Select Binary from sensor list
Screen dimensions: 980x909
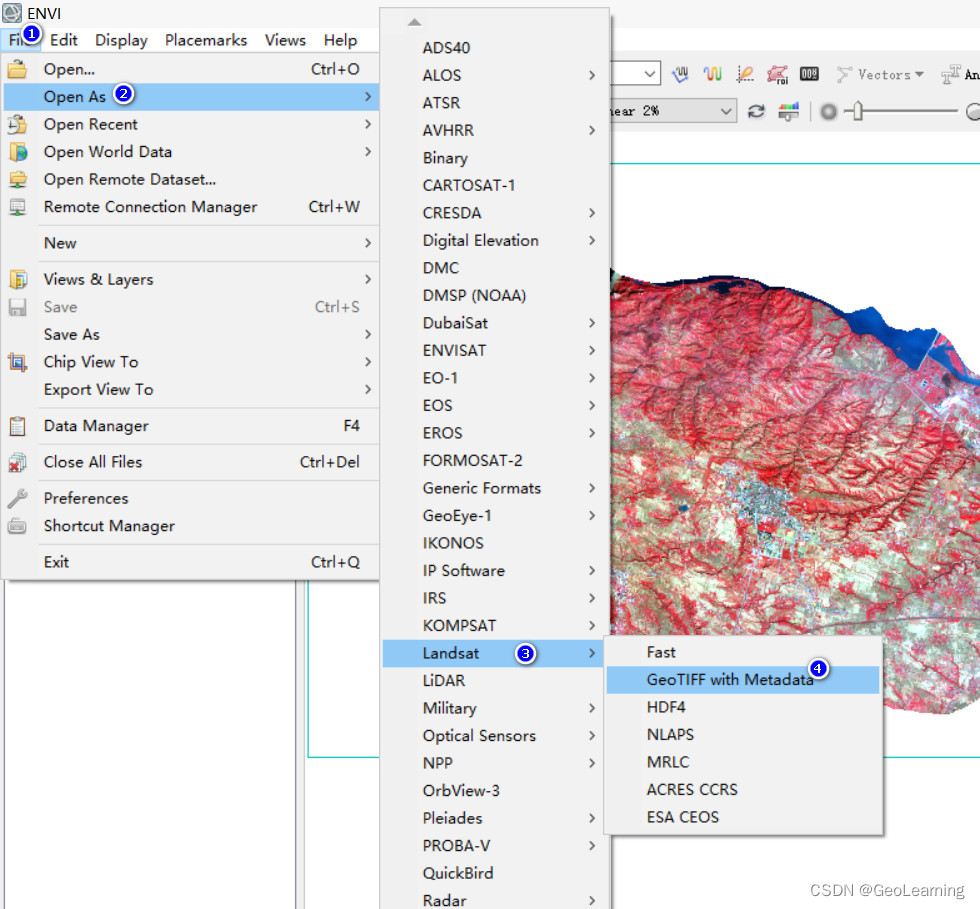pos(494,158)
